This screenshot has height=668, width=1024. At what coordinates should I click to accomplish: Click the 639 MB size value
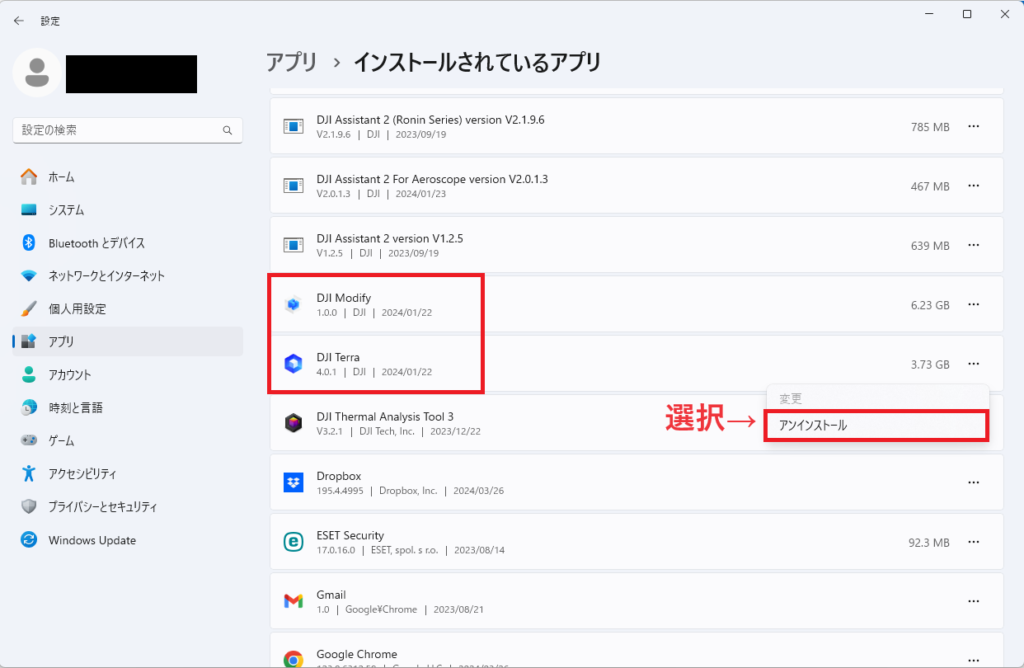[930, 246]
